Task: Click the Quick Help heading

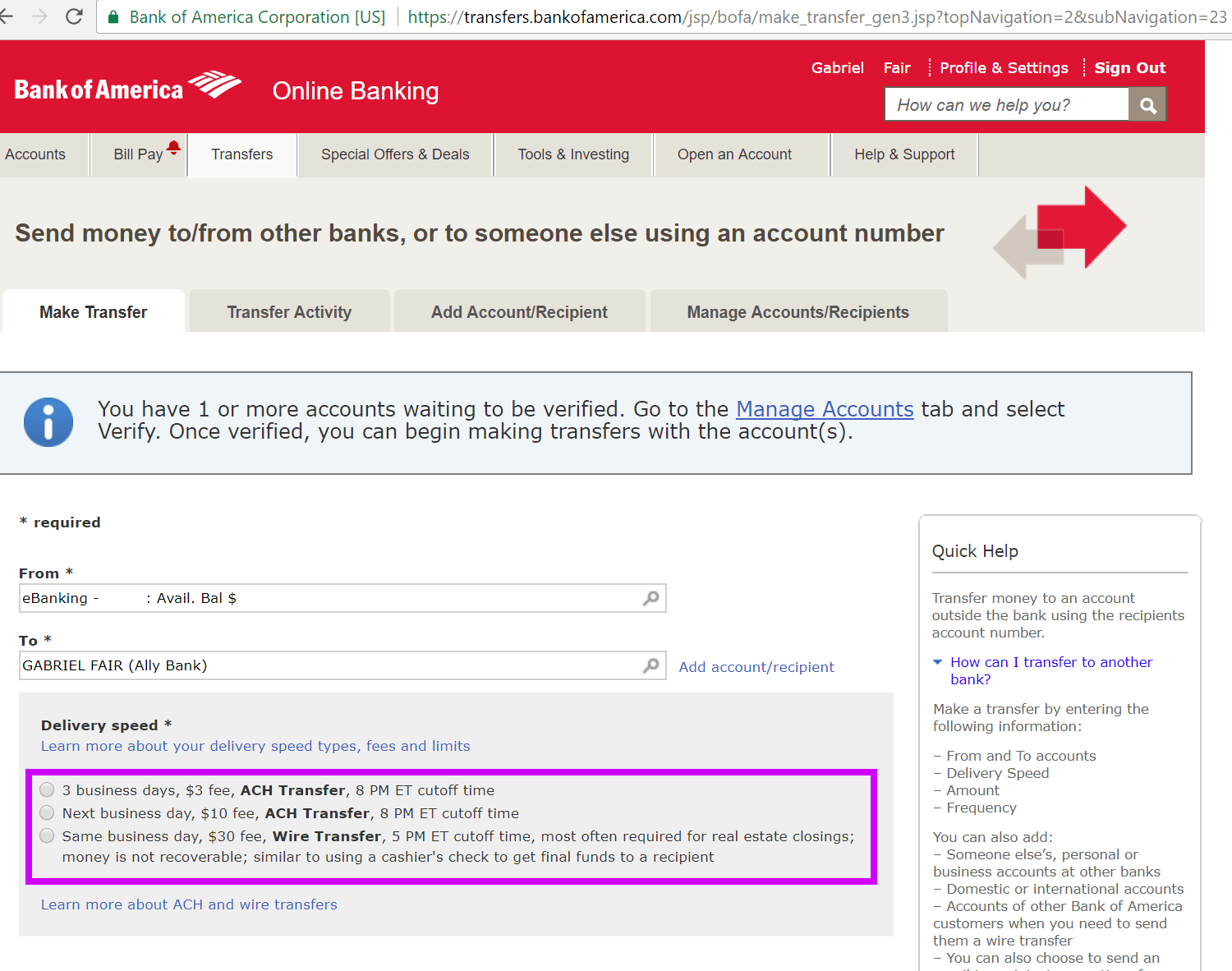Action: click(x=975, y=551)
